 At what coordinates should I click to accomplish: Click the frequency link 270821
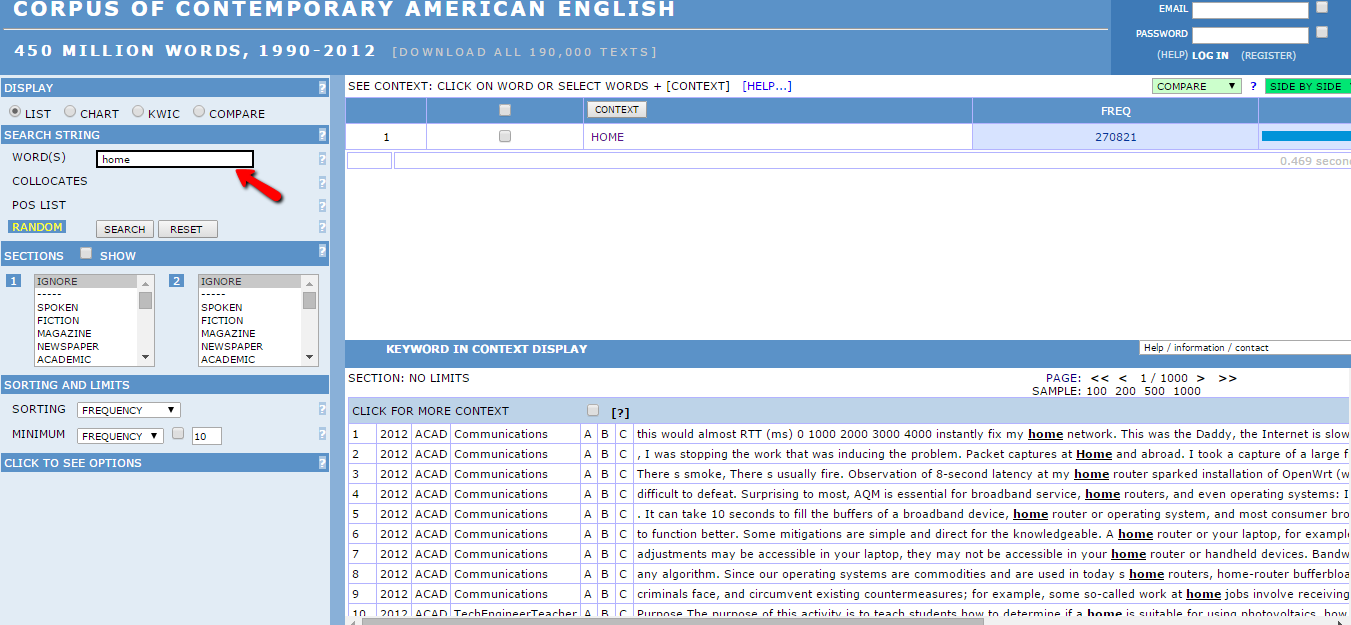(1115, 137)
